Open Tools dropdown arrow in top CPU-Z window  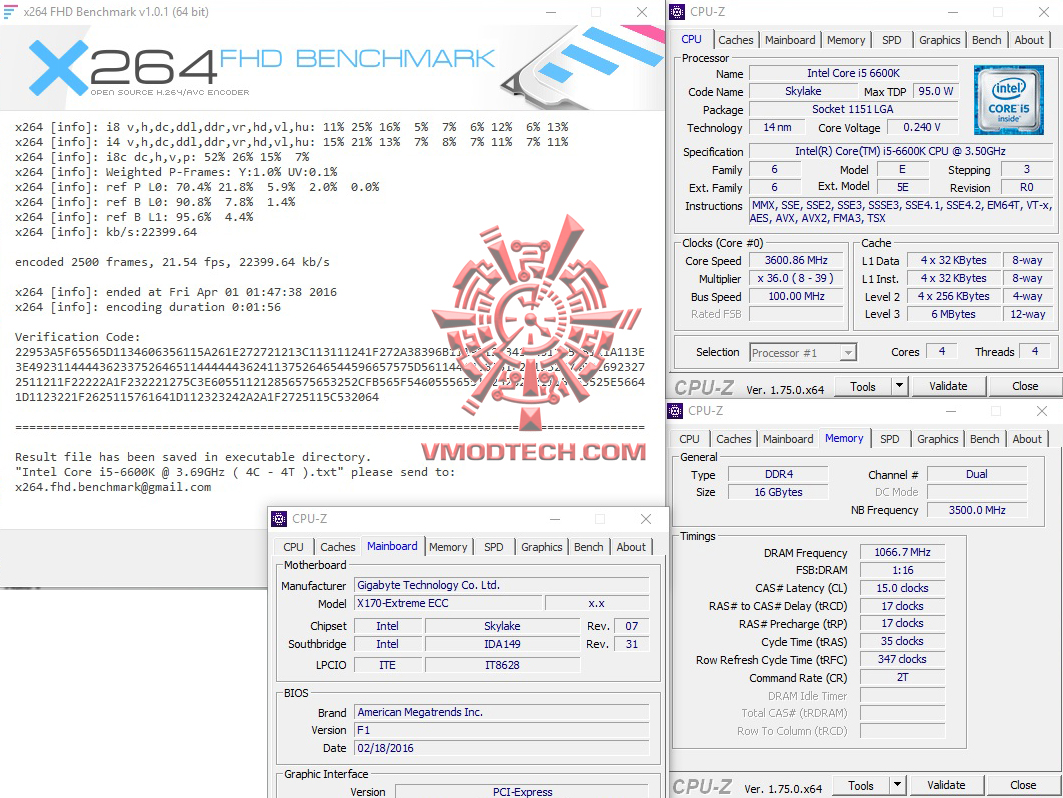(x=899, y=386)
